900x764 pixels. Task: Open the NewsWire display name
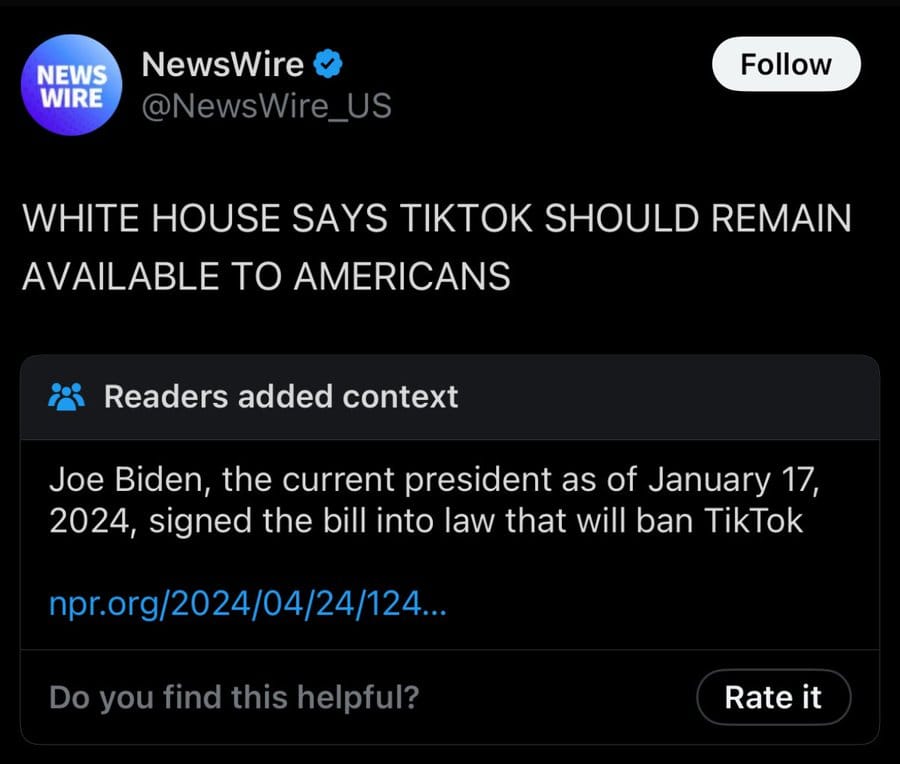coord(223,64)
